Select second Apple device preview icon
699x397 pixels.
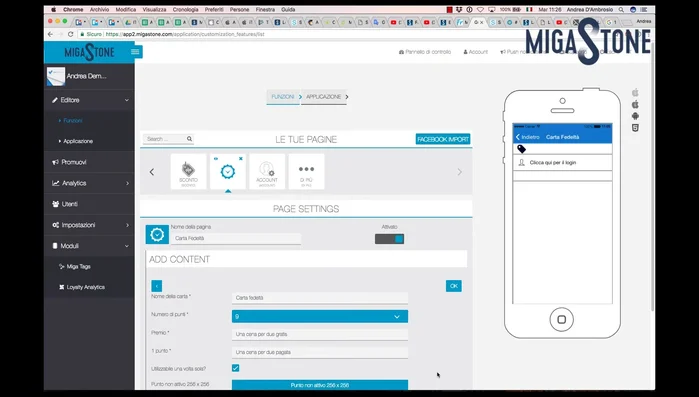pyautogui.click(x=635, y=104)
